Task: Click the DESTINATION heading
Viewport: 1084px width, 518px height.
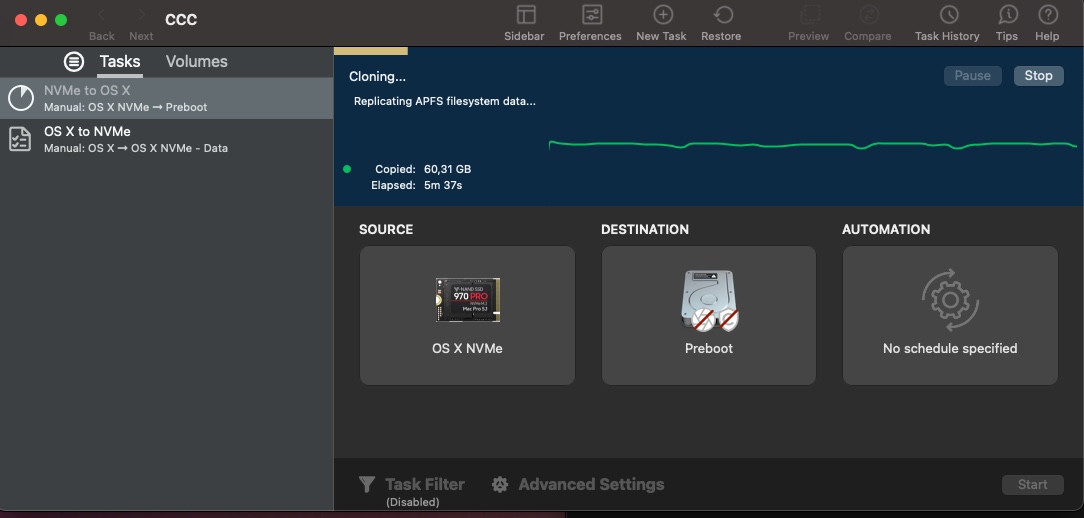Action: tap(644, 230)
